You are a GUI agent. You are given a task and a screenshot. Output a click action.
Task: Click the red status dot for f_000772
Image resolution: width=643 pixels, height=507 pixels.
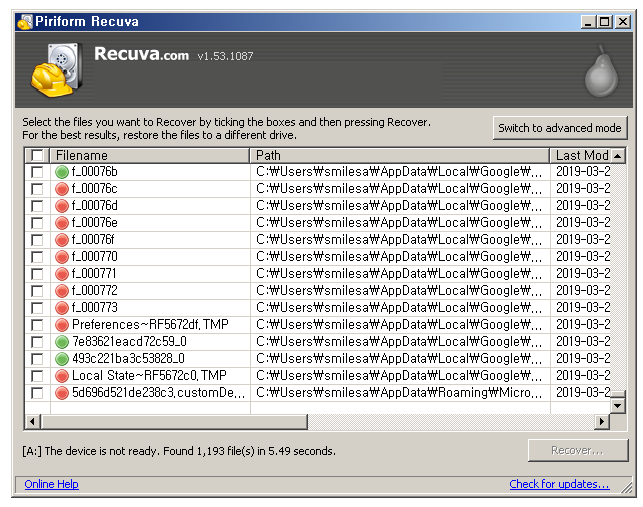pyautogui.click(x=62, y=291)
